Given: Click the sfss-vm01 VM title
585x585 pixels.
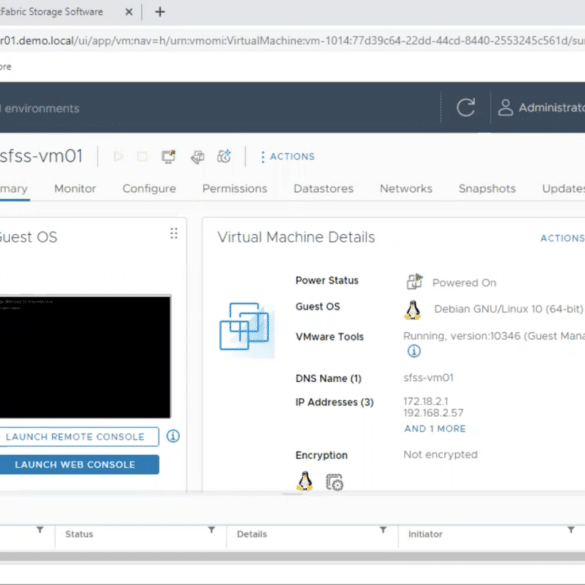Looking at the screenshot, I should tap(41, 156).
